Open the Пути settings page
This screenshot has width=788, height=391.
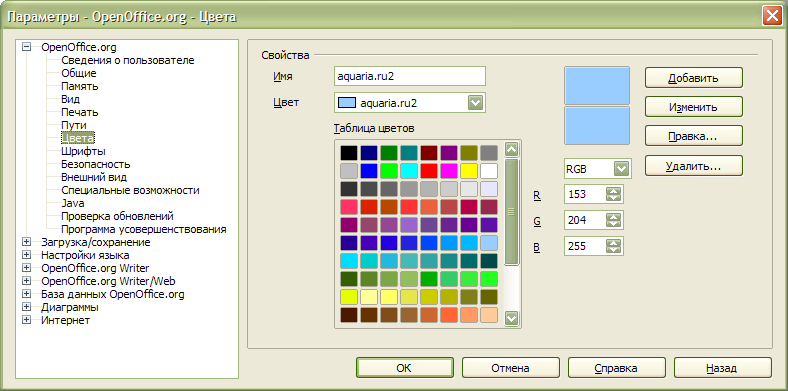(x=74, y=125)
